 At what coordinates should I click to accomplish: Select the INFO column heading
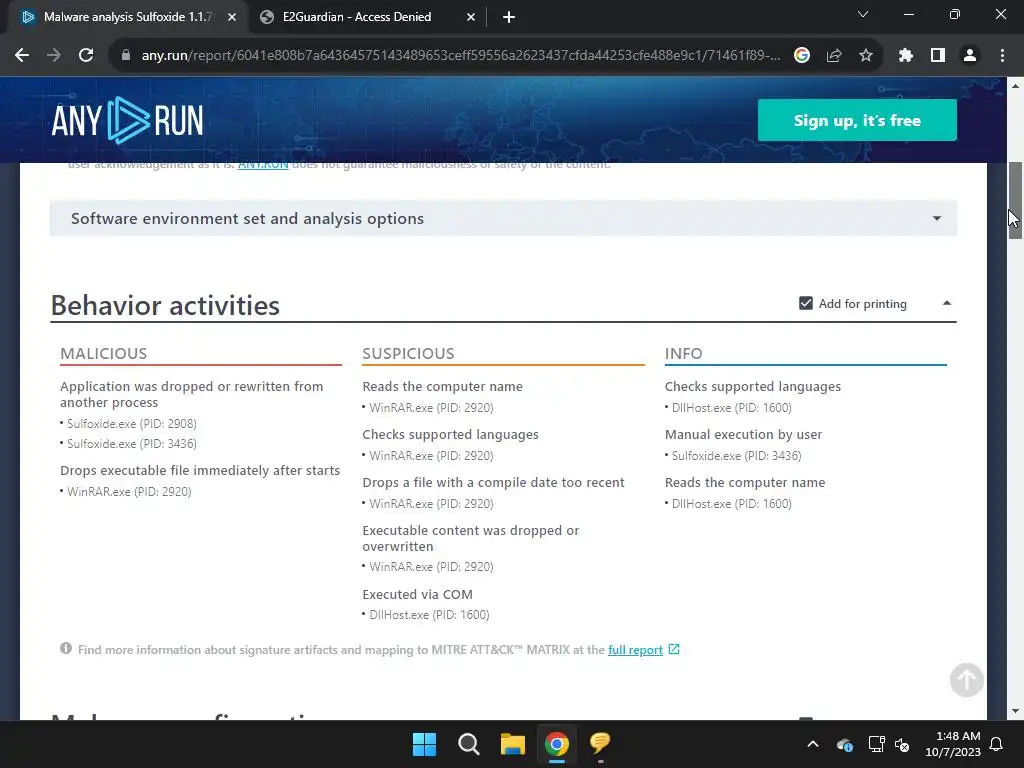[x=683, y=353]
